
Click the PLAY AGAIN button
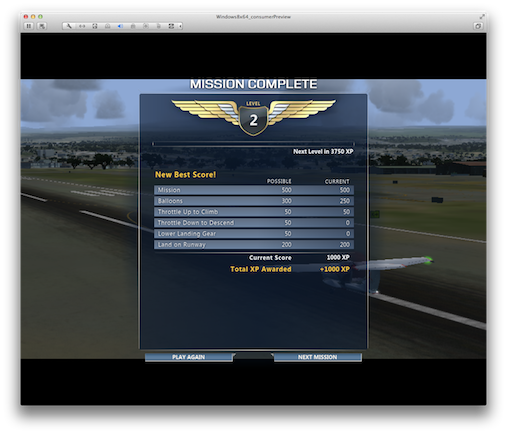pos(189,357)
